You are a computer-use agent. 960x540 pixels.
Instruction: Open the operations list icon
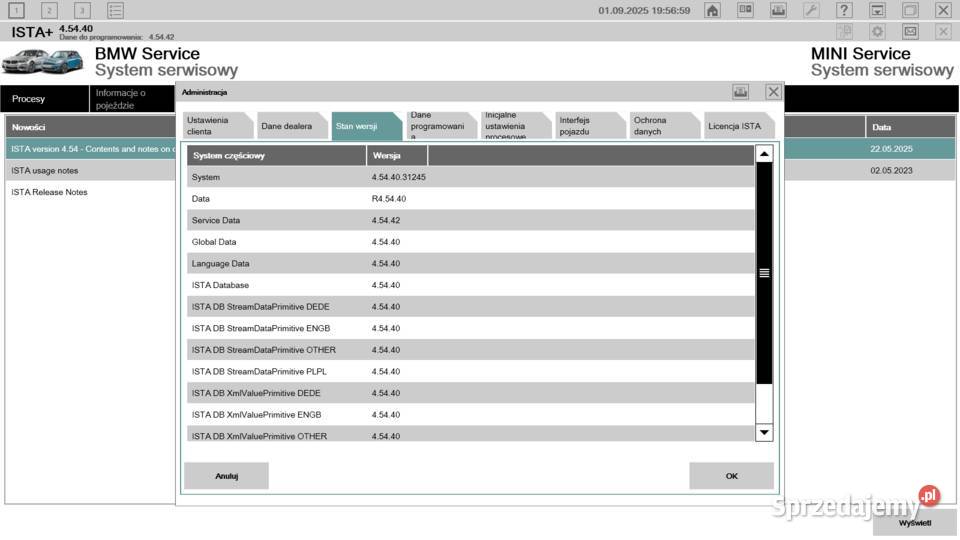[x=115, y=10]
